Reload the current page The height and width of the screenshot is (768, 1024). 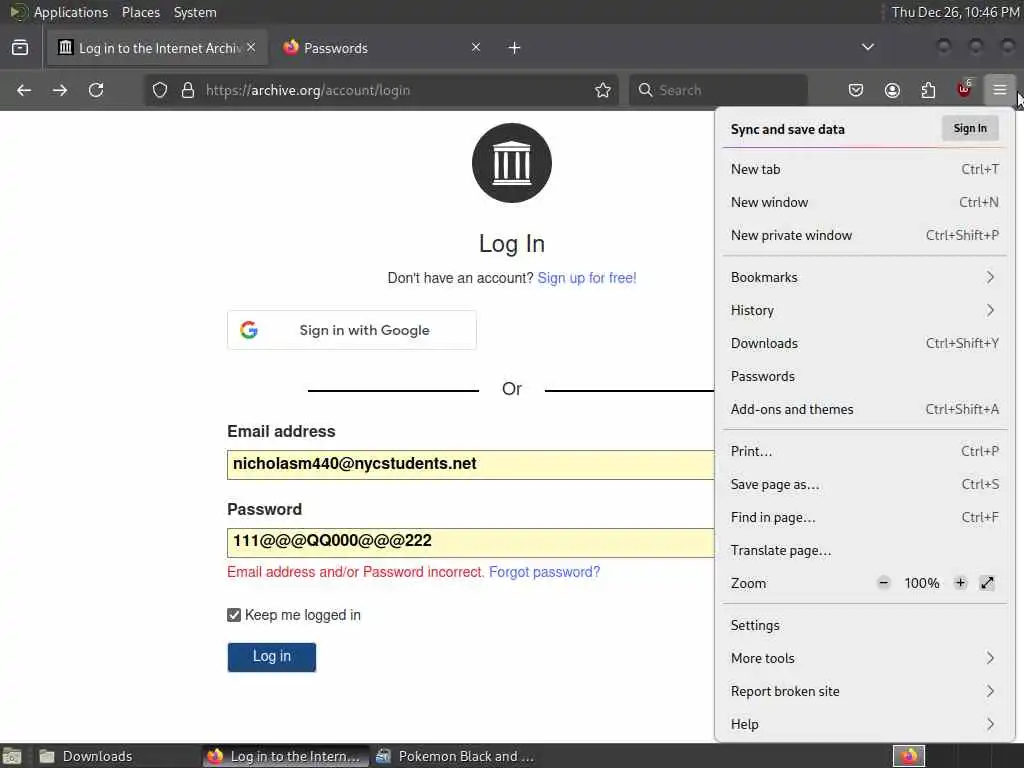[x=96, y=90]
